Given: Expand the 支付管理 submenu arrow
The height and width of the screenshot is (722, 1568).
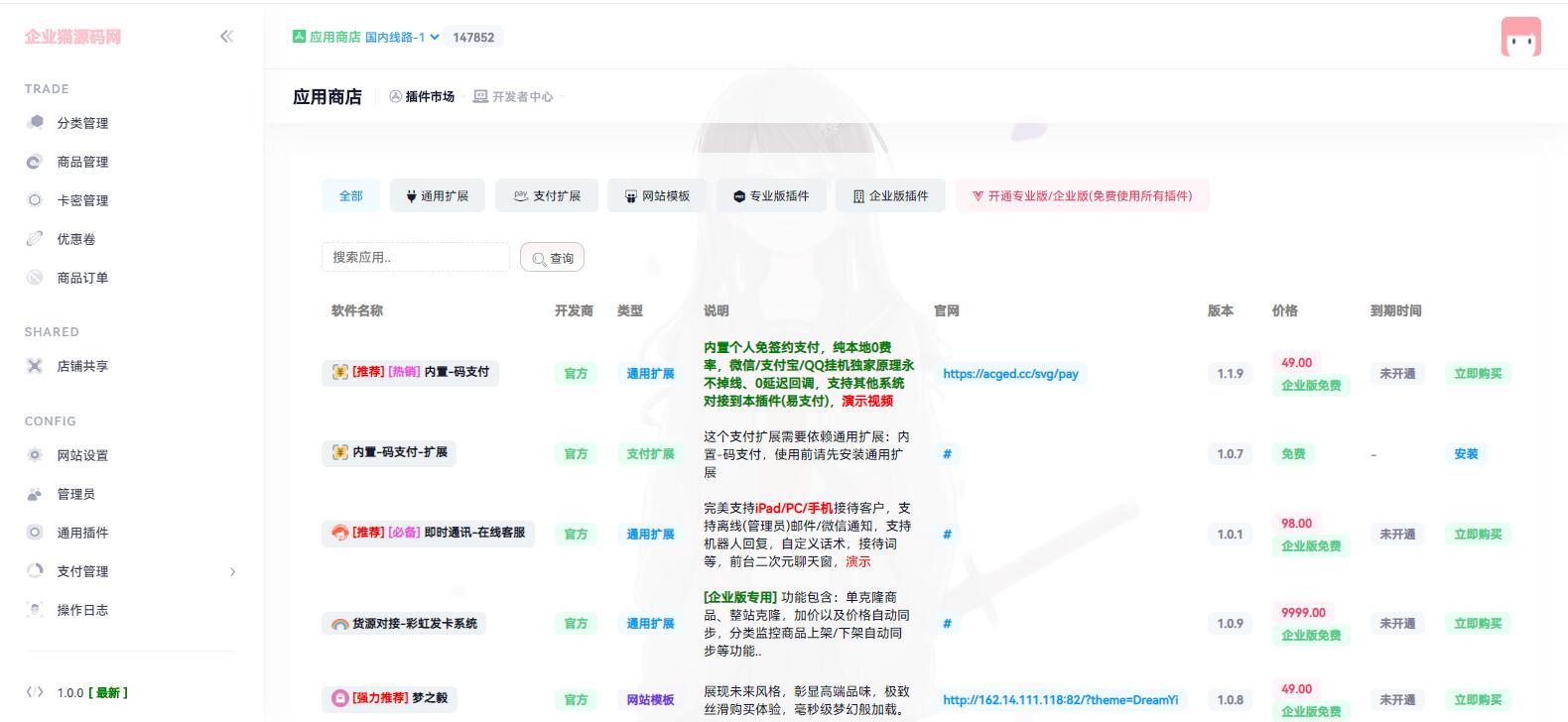Looking at the screenshot, I should pos(232,571).
